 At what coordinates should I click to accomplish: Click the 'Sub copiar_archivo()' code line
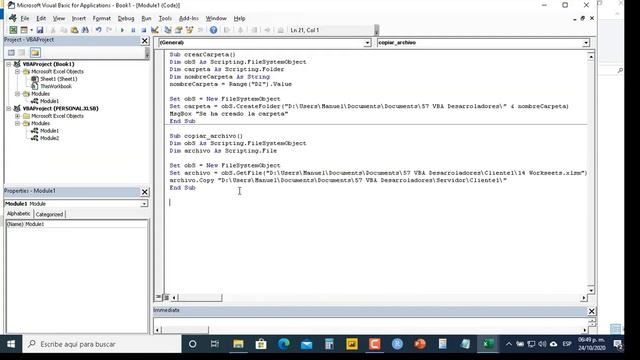click(x=206, y=136)
